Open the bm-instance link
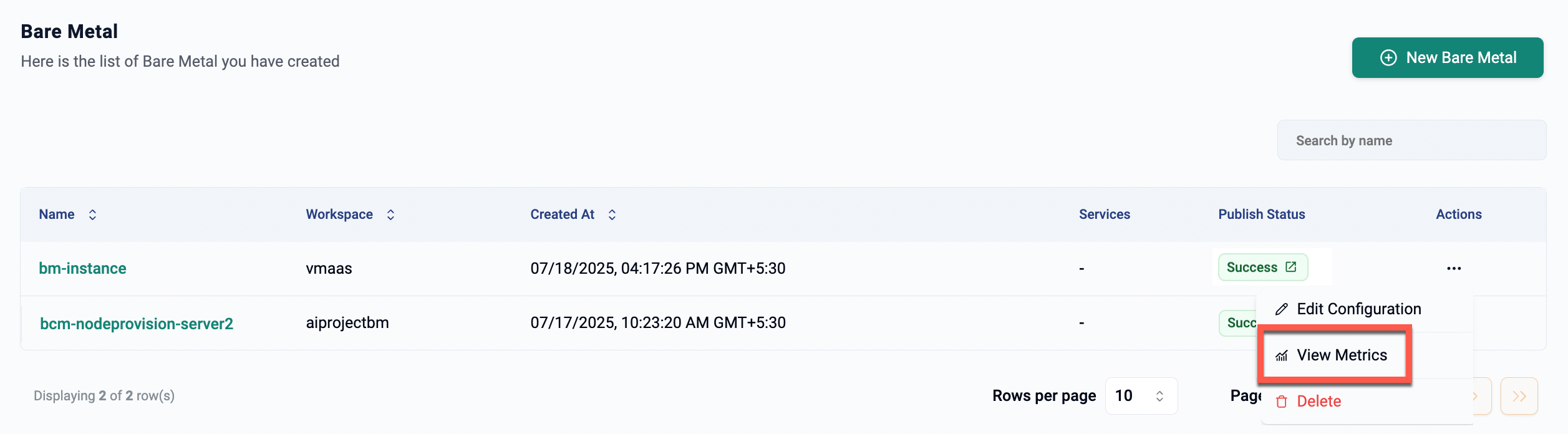This screenshot has width=1568, height=434. coord(82,268)
